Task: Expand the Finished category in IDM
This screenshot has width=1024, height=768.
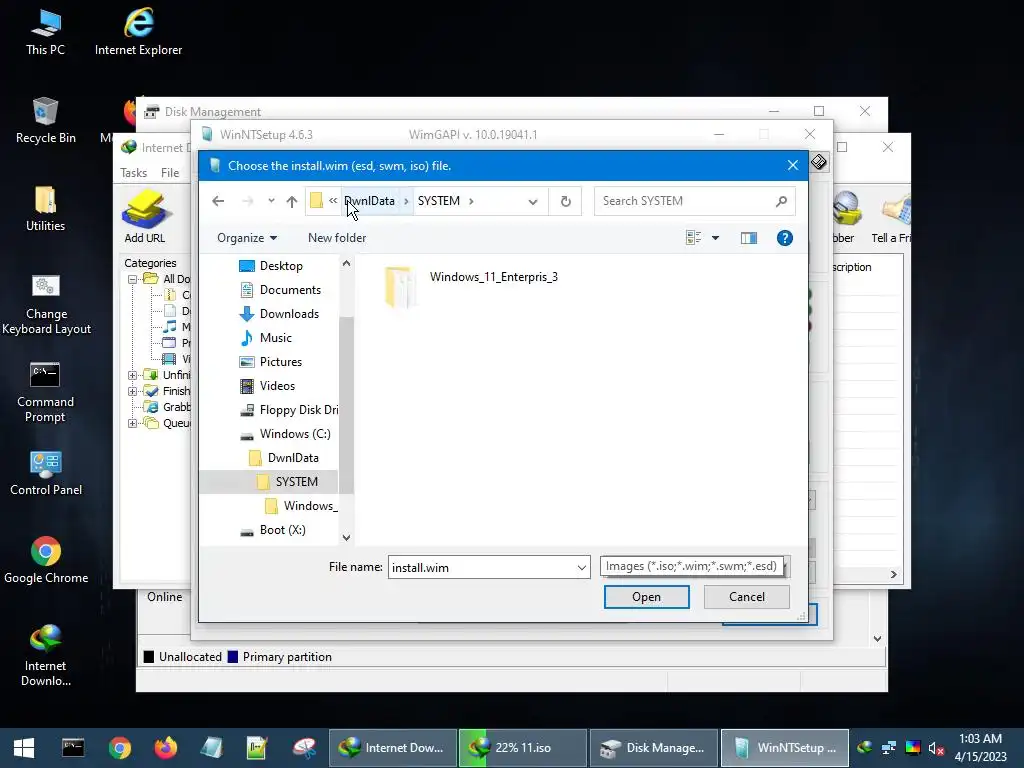Action: click(x=133, y=391)
